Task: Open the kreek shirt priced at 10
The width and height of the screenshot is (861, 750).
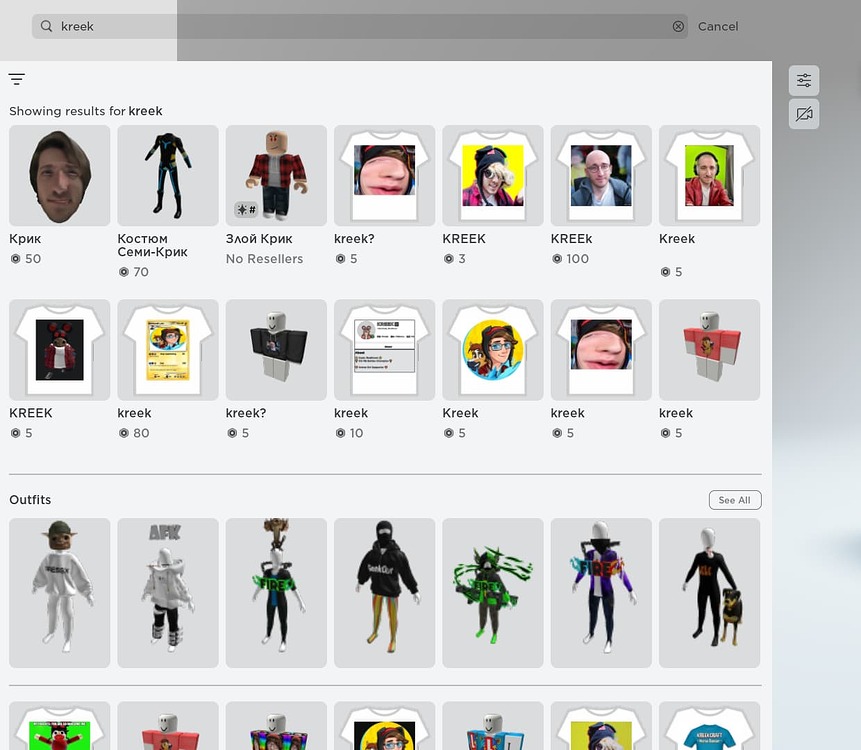Action: (384, 349)
